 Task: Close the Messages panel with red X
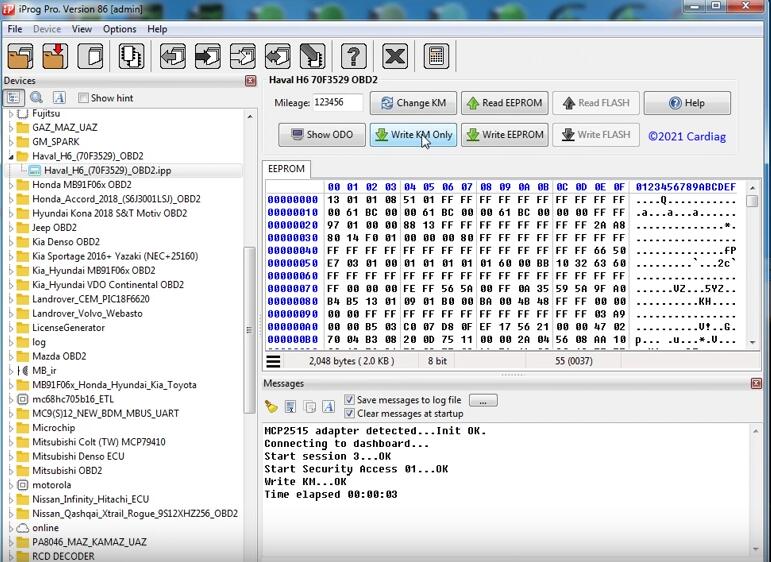(756, 384)
